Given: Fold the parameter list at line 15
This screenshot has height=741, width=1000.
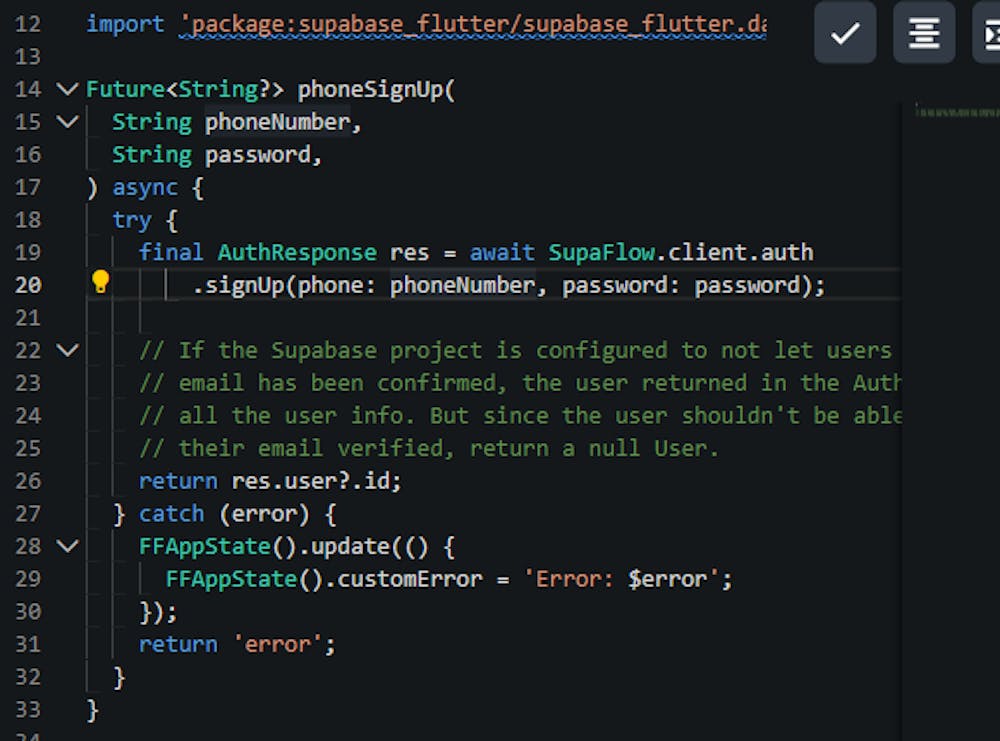Looking at the screenshot, I should point(67,122).
